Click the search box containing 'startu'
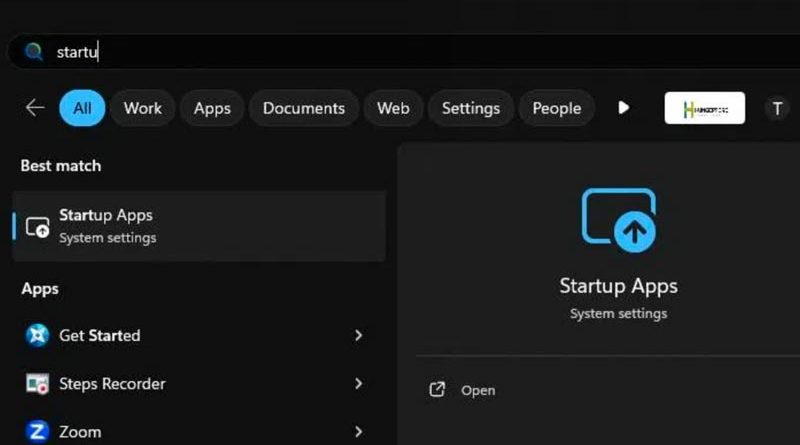 [x=404, y=52]
